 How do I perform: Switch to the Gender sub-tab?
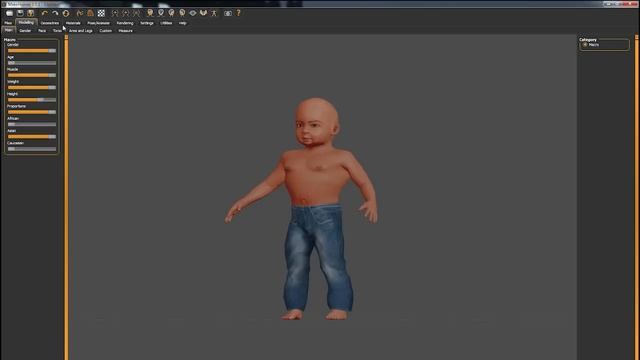pyautogui.click(x=25, y=31)
